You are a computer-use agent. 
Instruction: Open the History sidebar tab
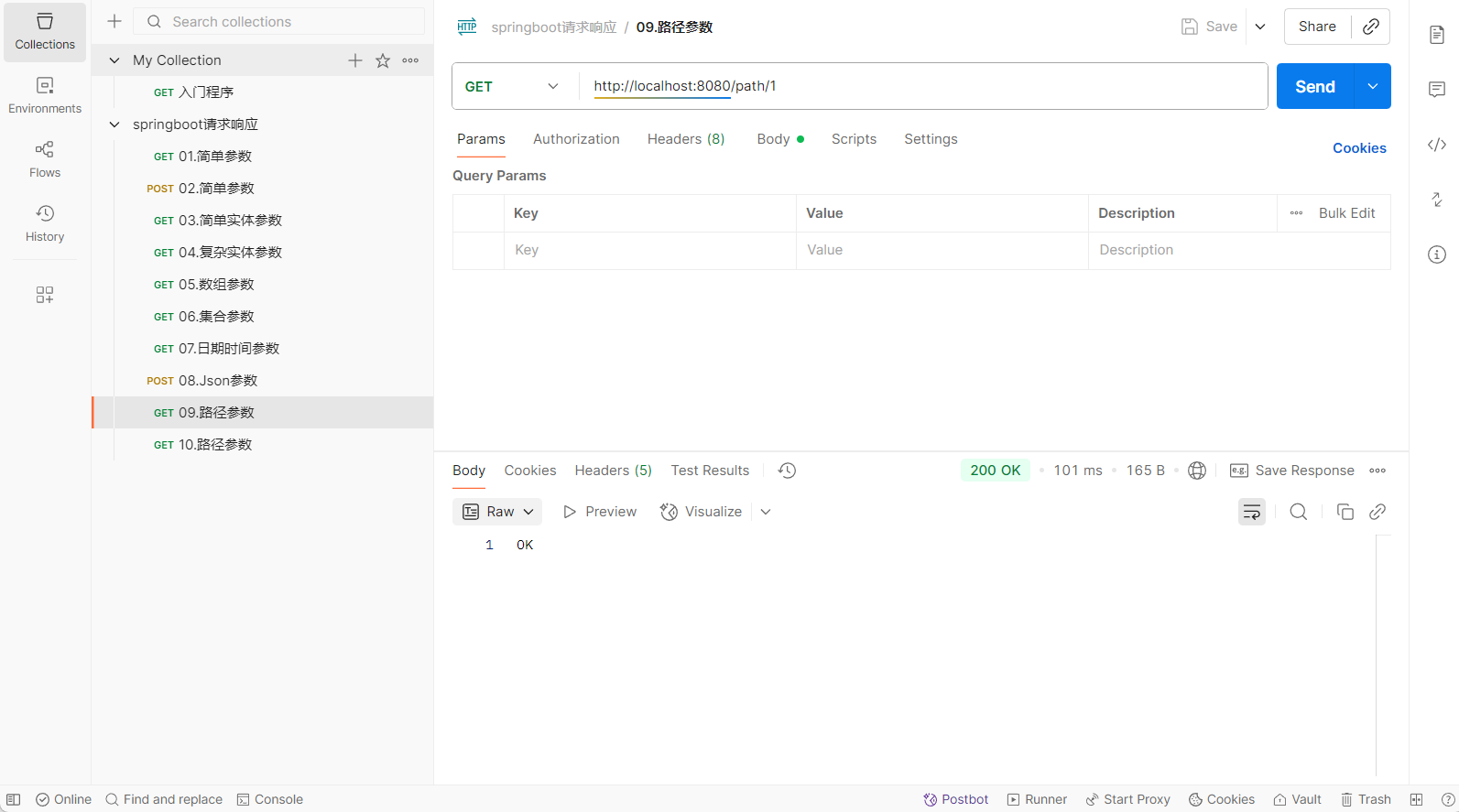[x=45, y=224]
